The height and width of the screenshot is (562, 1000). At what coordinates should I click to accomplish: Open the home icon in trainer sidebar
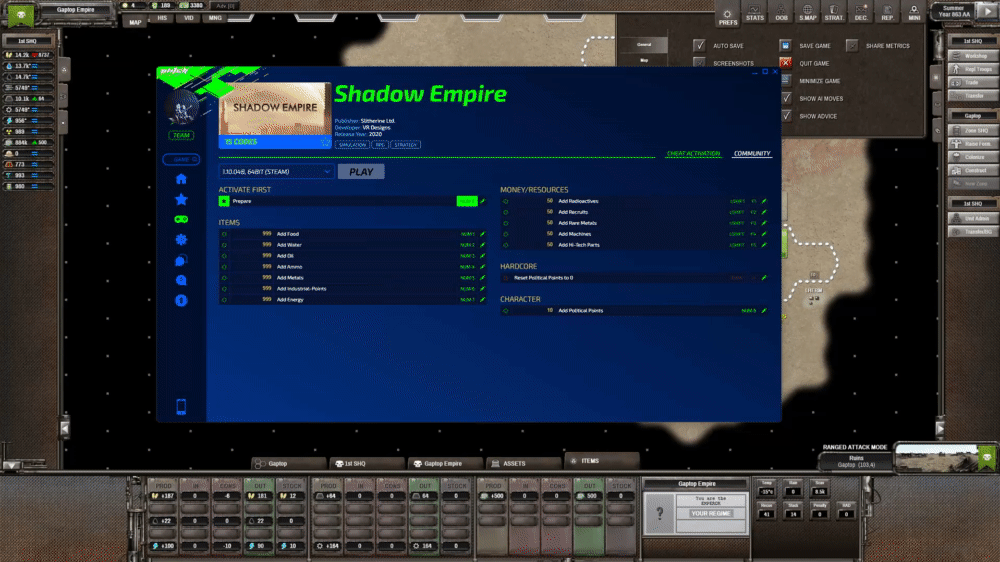[181, 179]
